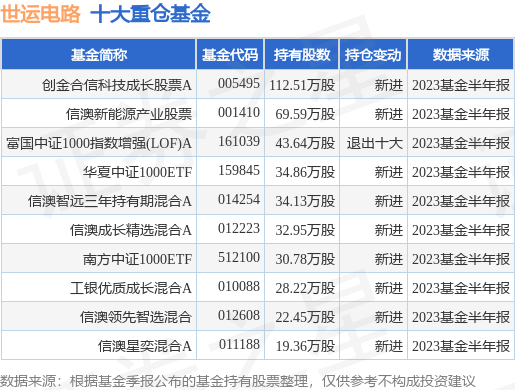Viewport: 515px width, 390px height.
Task: Click fund code 014254
Action: [239, 200]
